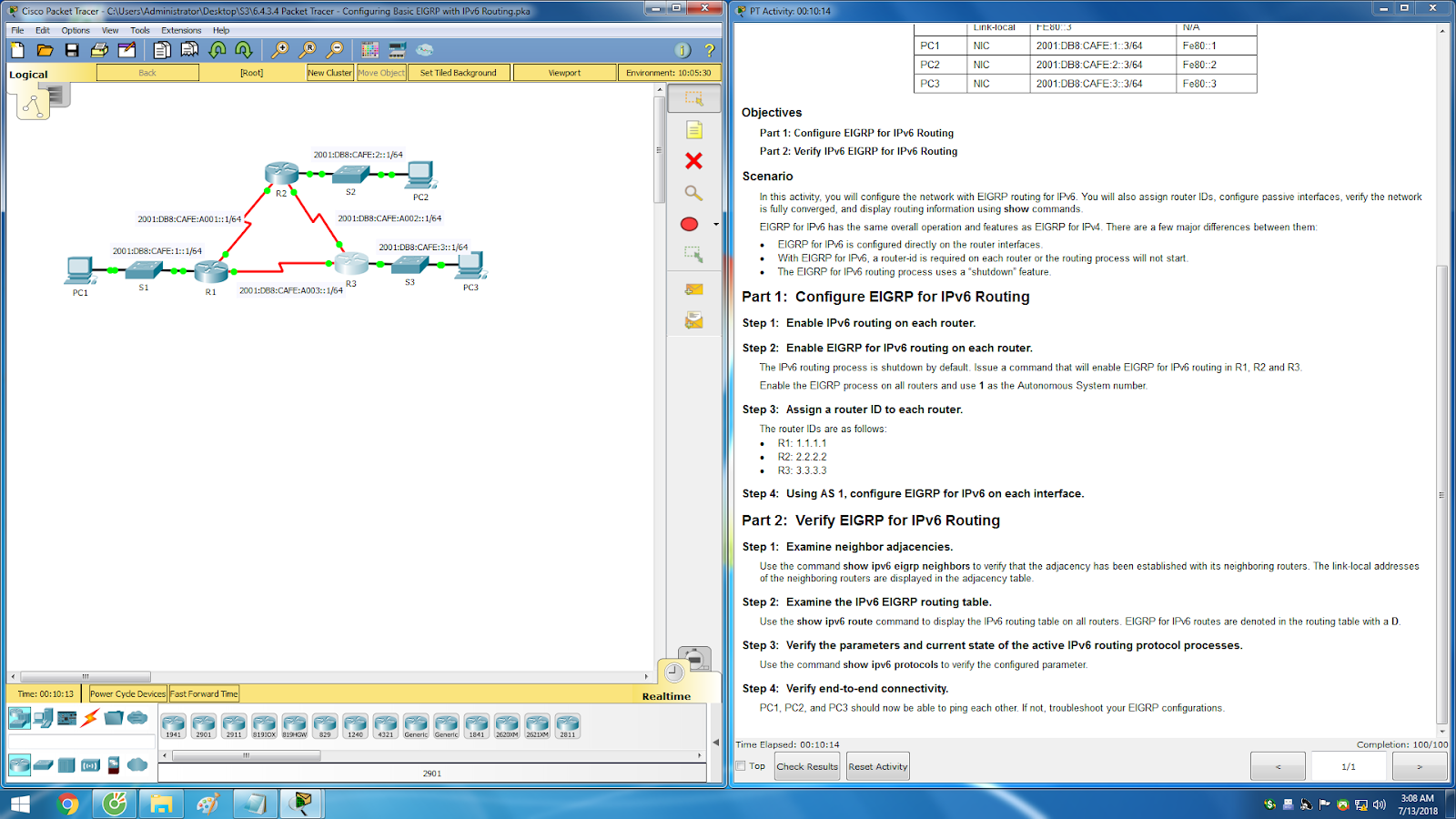Click Fast Forward Time button
1456x819 pixels.
pos(204,694)
